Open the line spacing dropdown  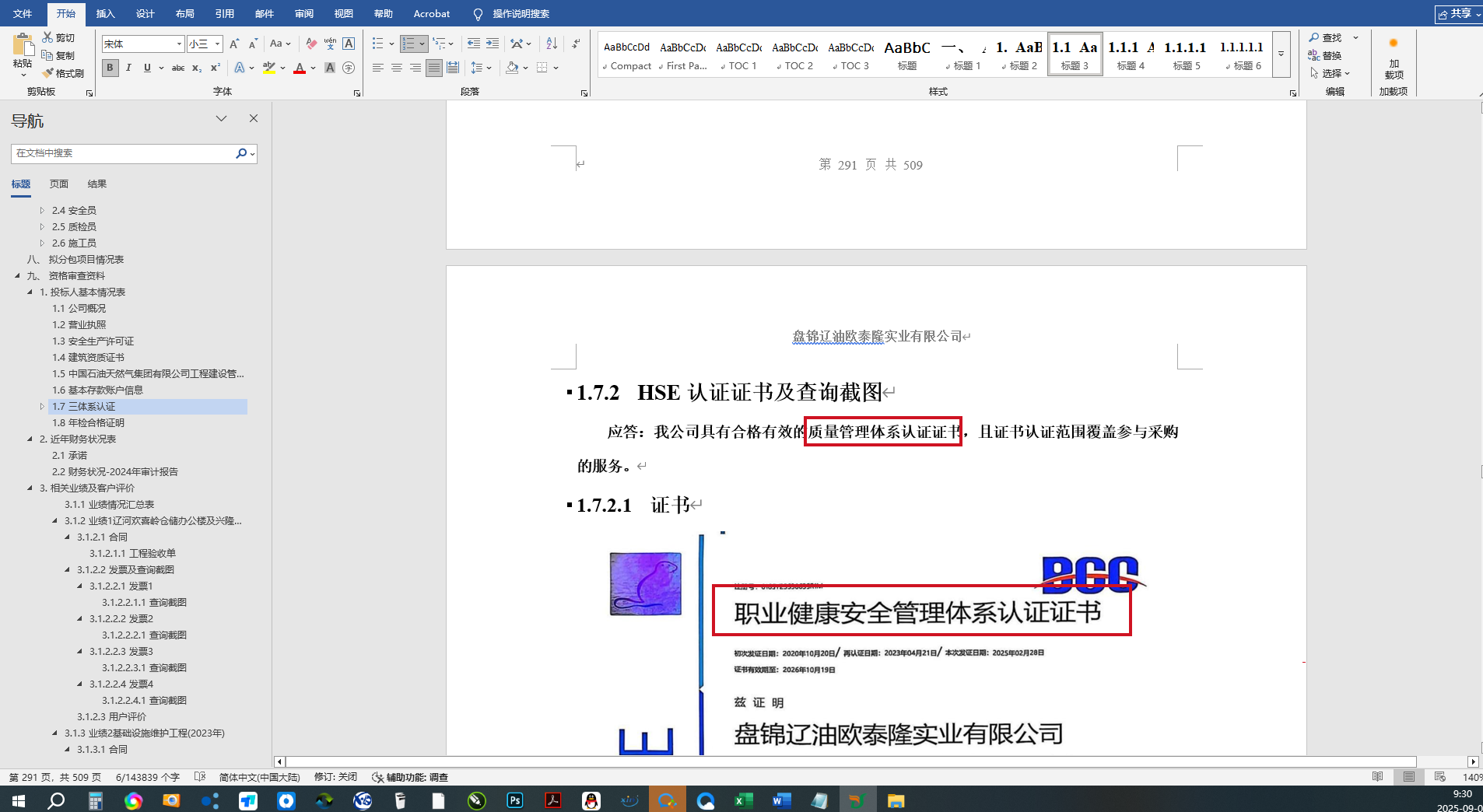[481, 68]
